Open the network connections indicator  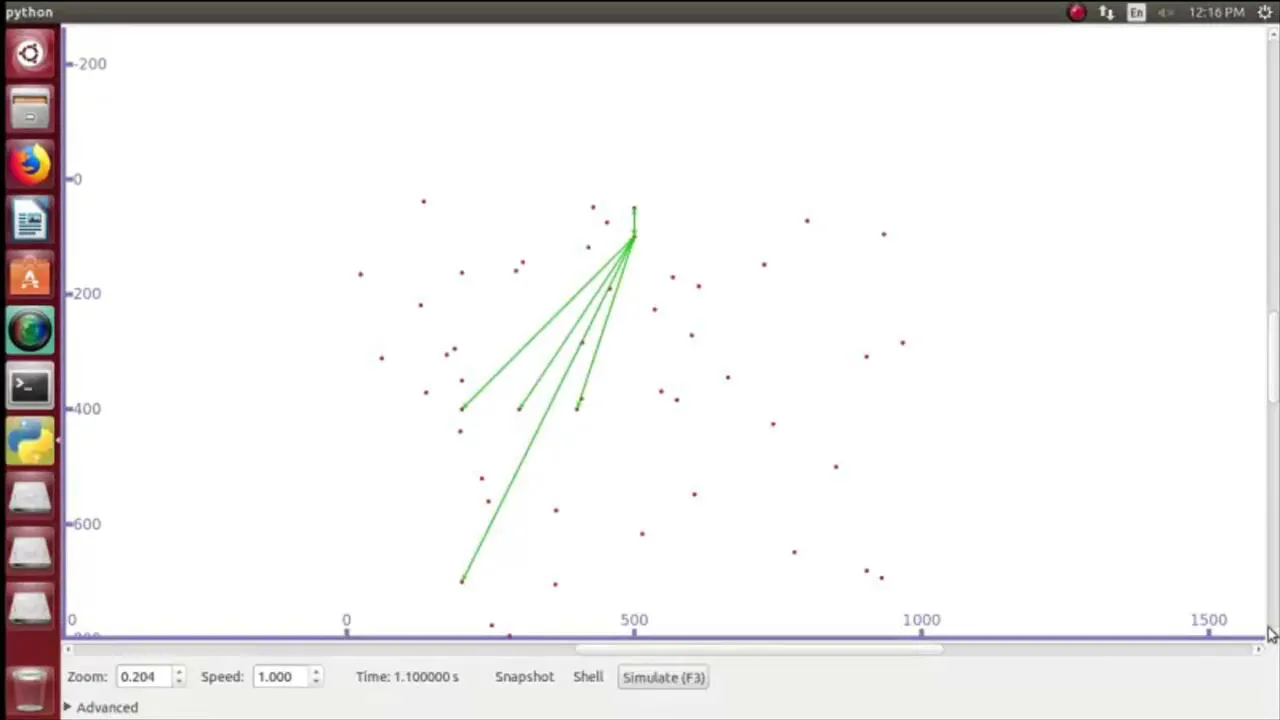tap(1107, 12)
